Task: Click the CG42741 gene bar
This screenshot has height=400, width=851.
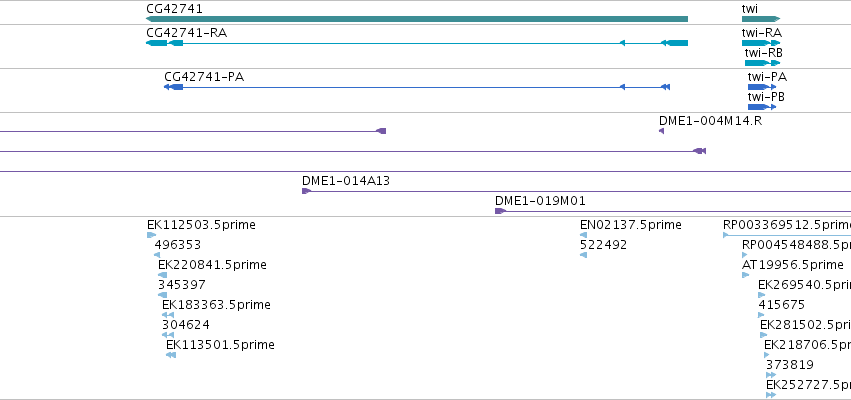Action: (x=417, y=19)
